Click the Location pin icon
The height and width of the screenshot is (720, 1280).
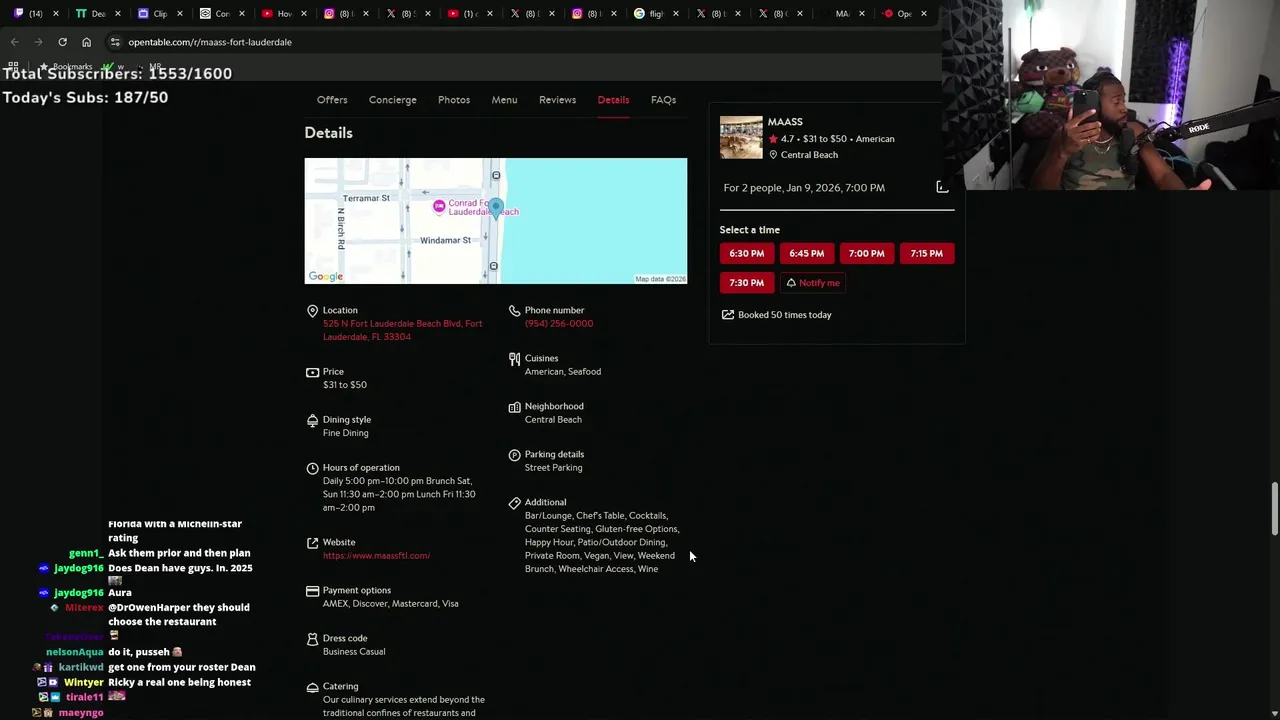click(312, 311)
